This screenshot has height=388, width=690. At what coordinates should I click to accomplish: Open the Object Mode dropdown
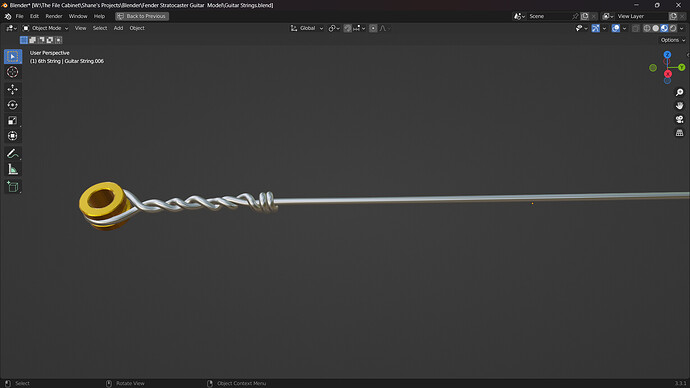click(x=45, y=28)
